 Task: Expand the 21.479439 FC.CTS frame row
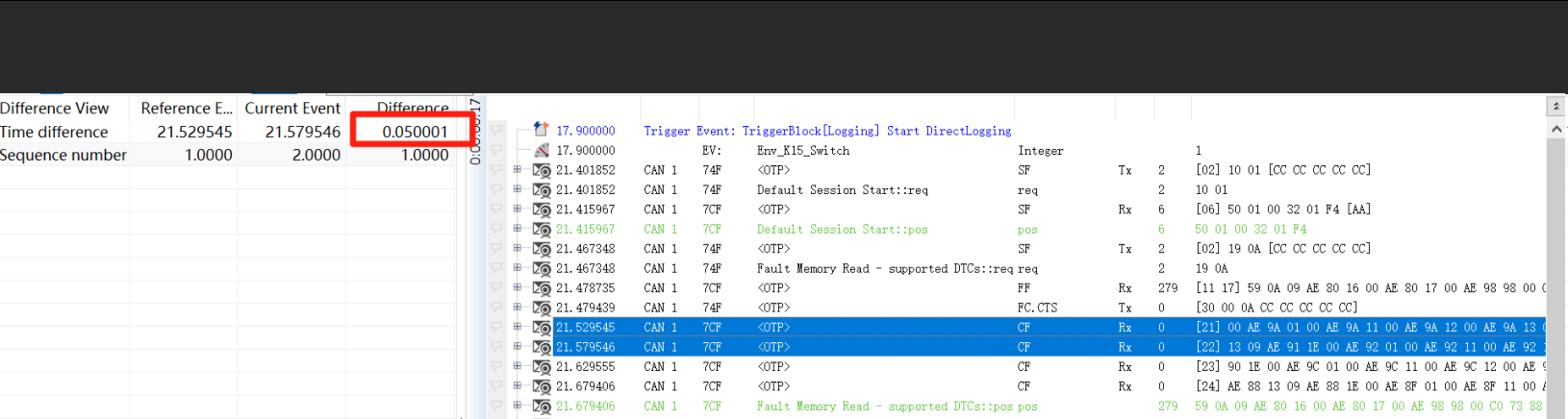click(x=518, y=308)
